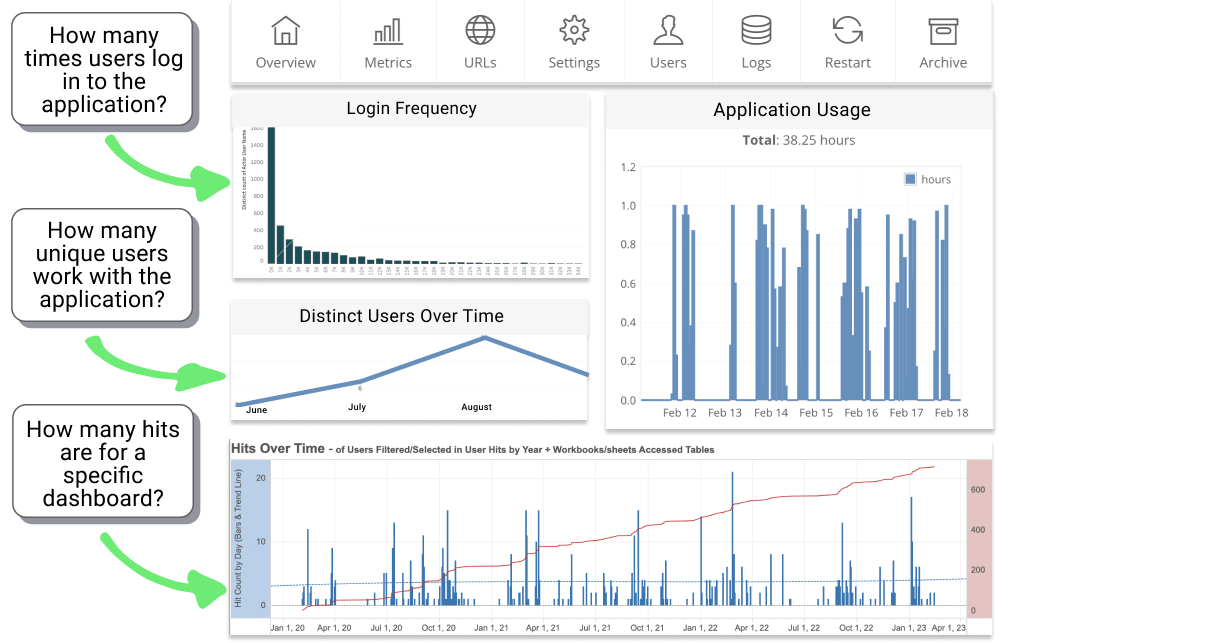Open the Metrics bar chart icon

click(388, 30)
